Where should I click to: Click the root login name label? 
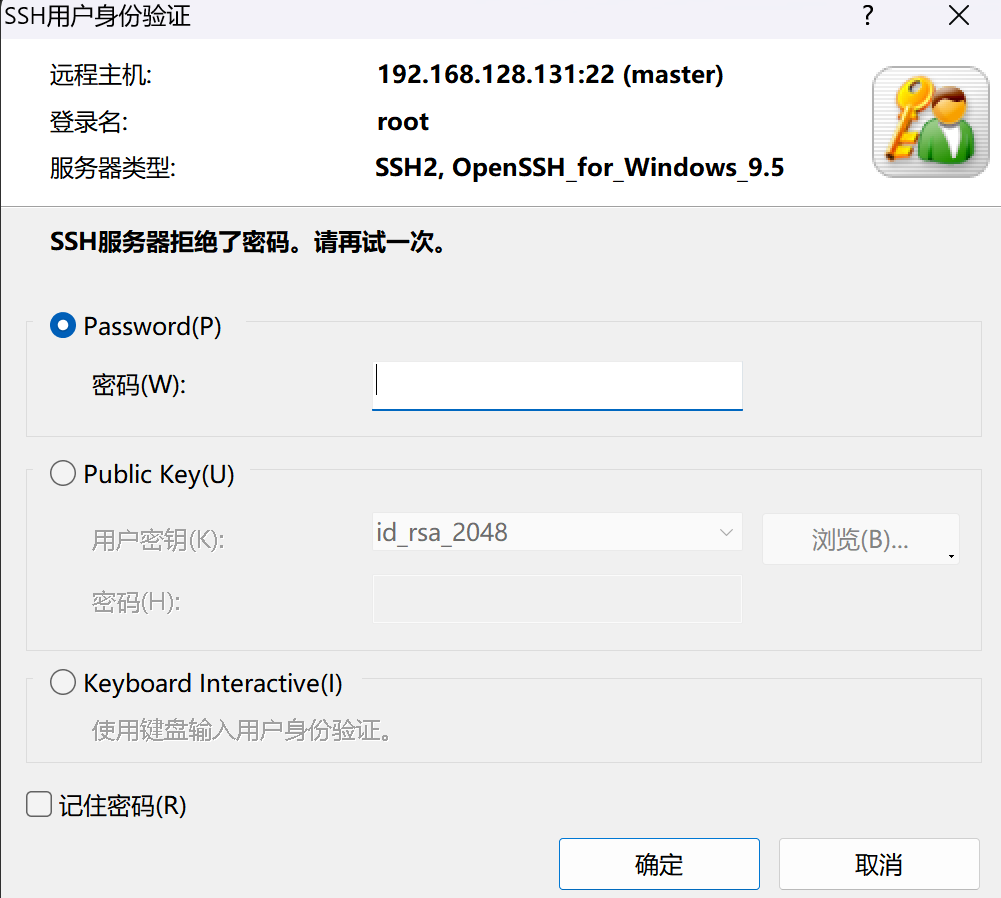tap(402, 121)
